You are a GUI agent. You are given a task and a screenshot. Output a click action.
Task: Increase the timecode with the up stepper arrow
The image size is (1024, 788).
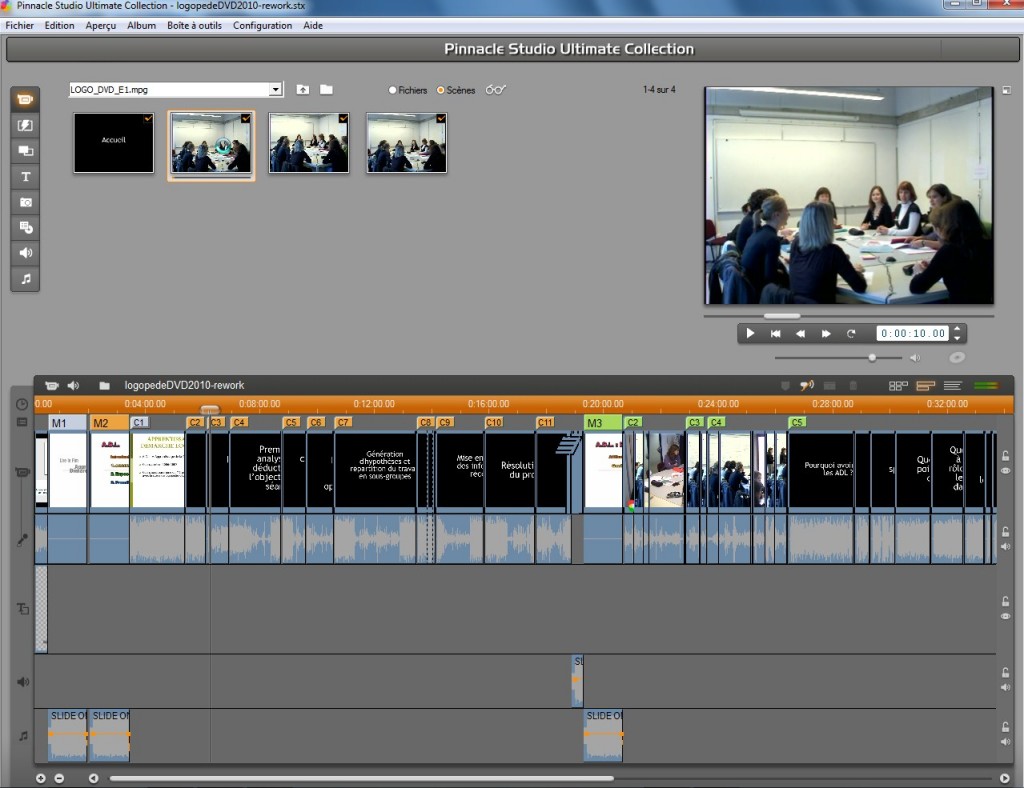pyautogui.click(x=958, y=329)
